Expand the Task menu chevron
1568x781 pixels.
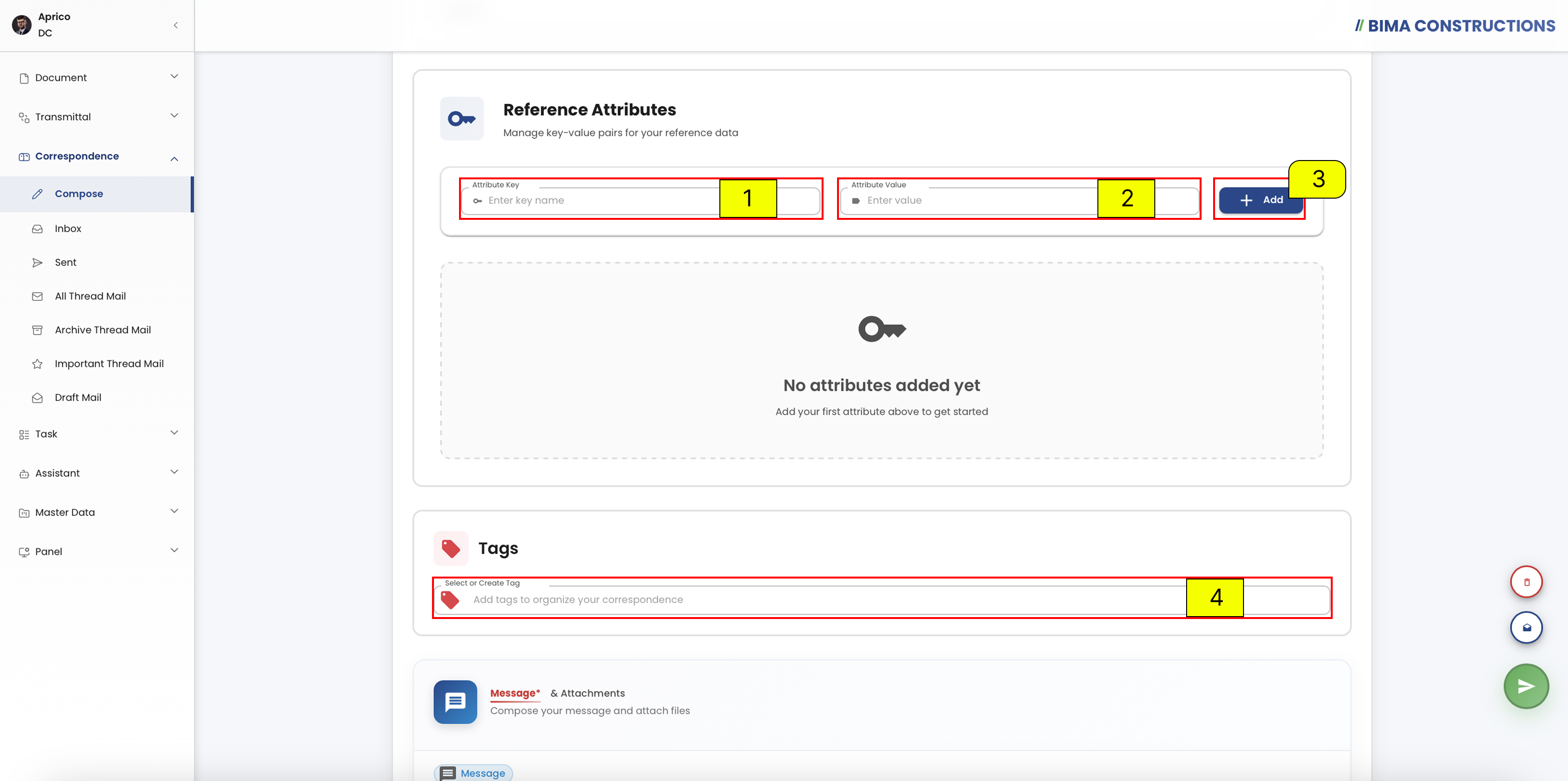pos(174,433)
